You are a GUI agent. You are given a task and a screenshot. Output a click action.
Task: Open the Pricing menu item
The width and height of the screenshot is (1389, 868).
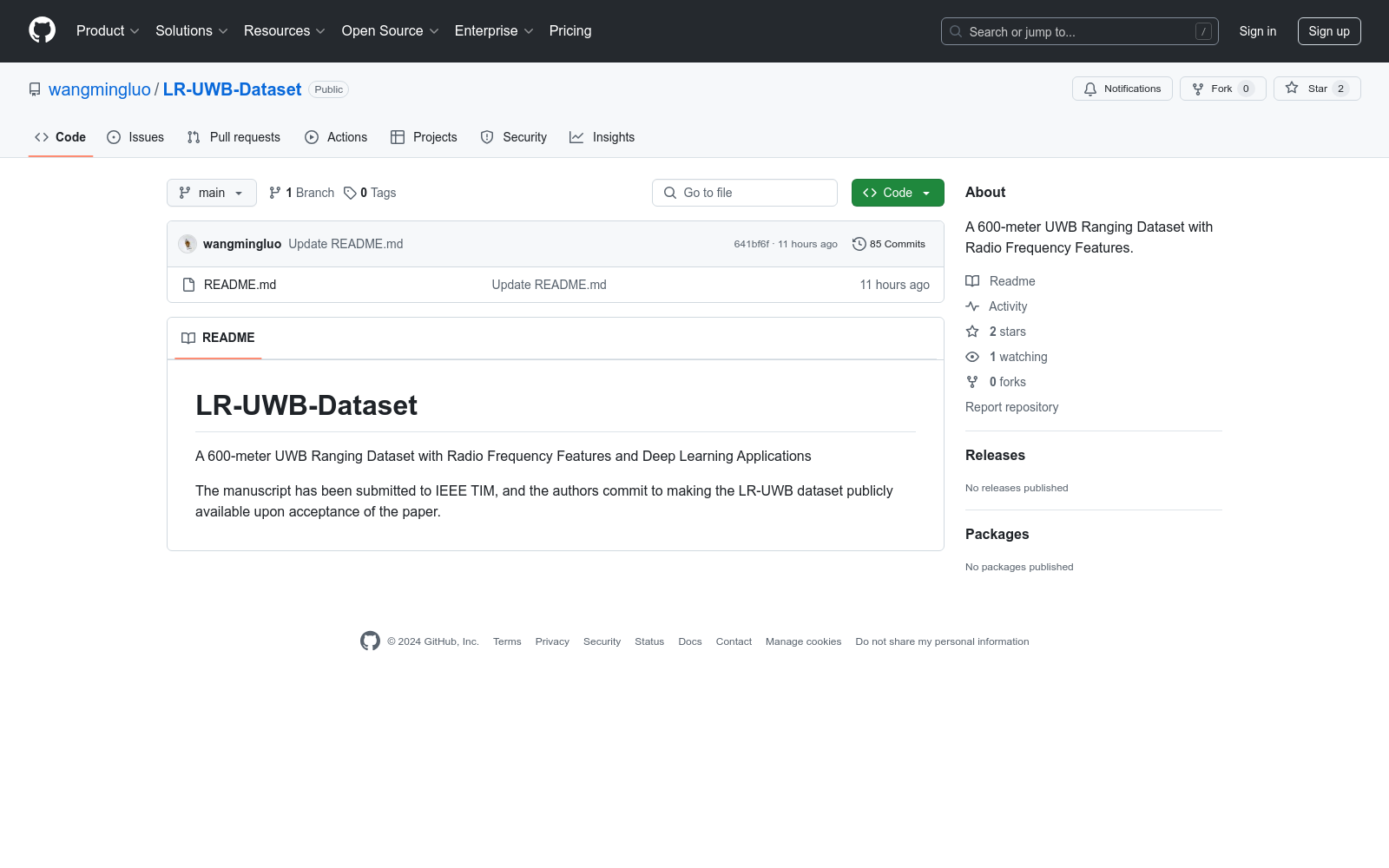pyautogui.click(x=569, y=30)
